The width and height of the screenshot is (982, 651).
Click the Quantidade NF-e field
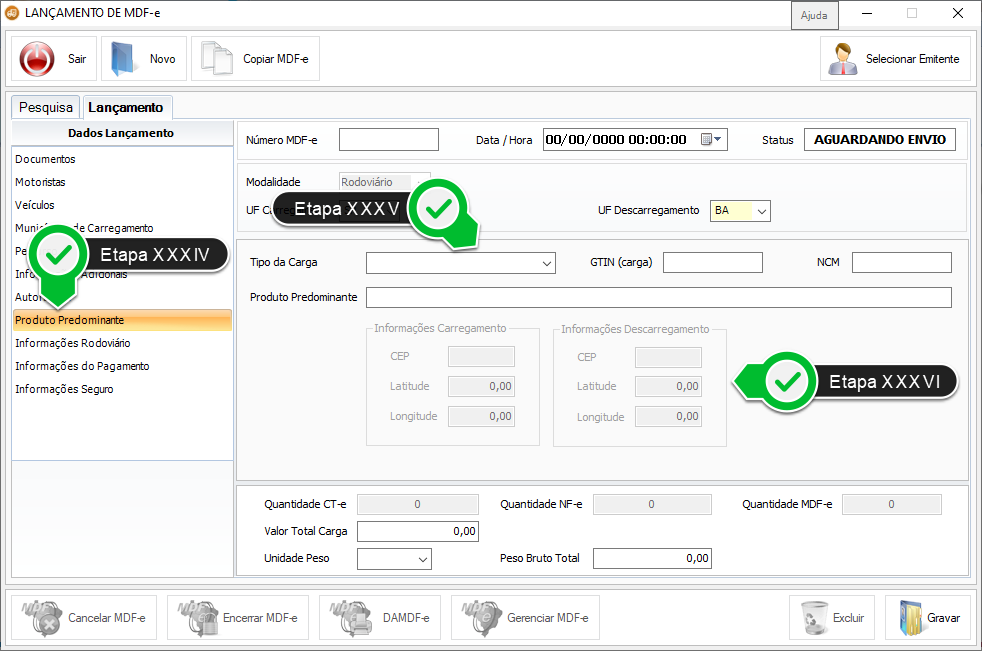click(x=652, y=504)
